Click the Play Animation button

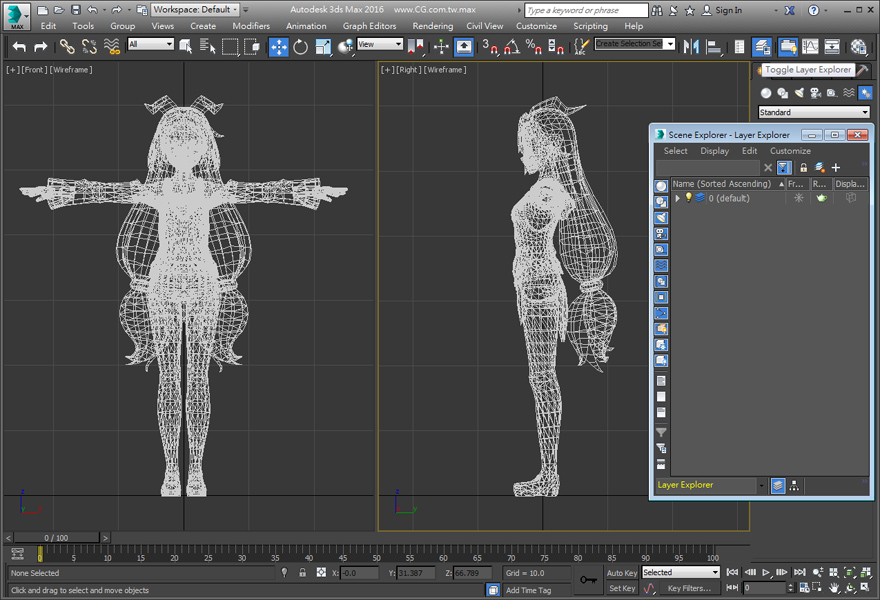point(766,572)
